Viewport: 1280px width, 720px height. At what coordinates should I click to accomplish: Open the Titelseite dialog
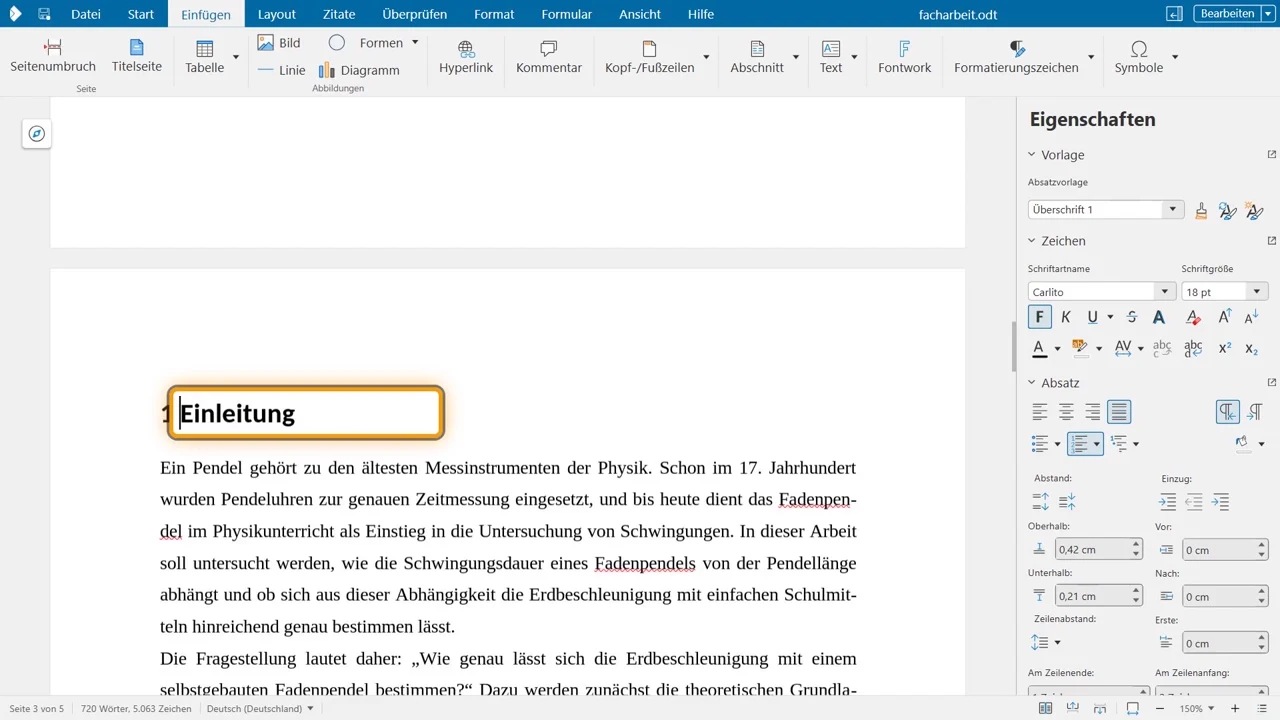[x=137, y=57]
